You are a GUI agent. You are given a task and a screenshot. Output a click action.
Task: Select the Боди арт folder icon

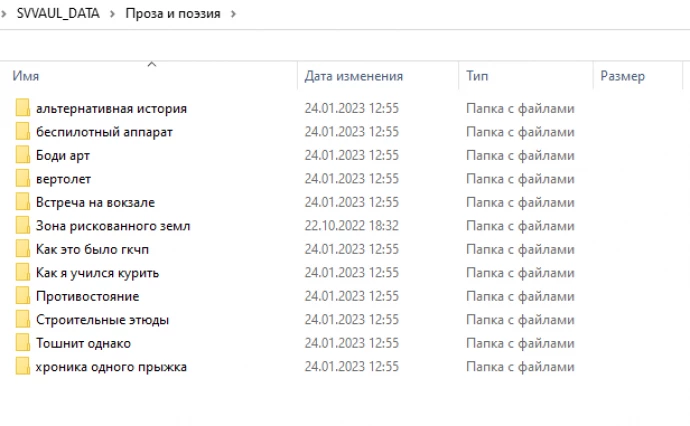tap(23, 155)
